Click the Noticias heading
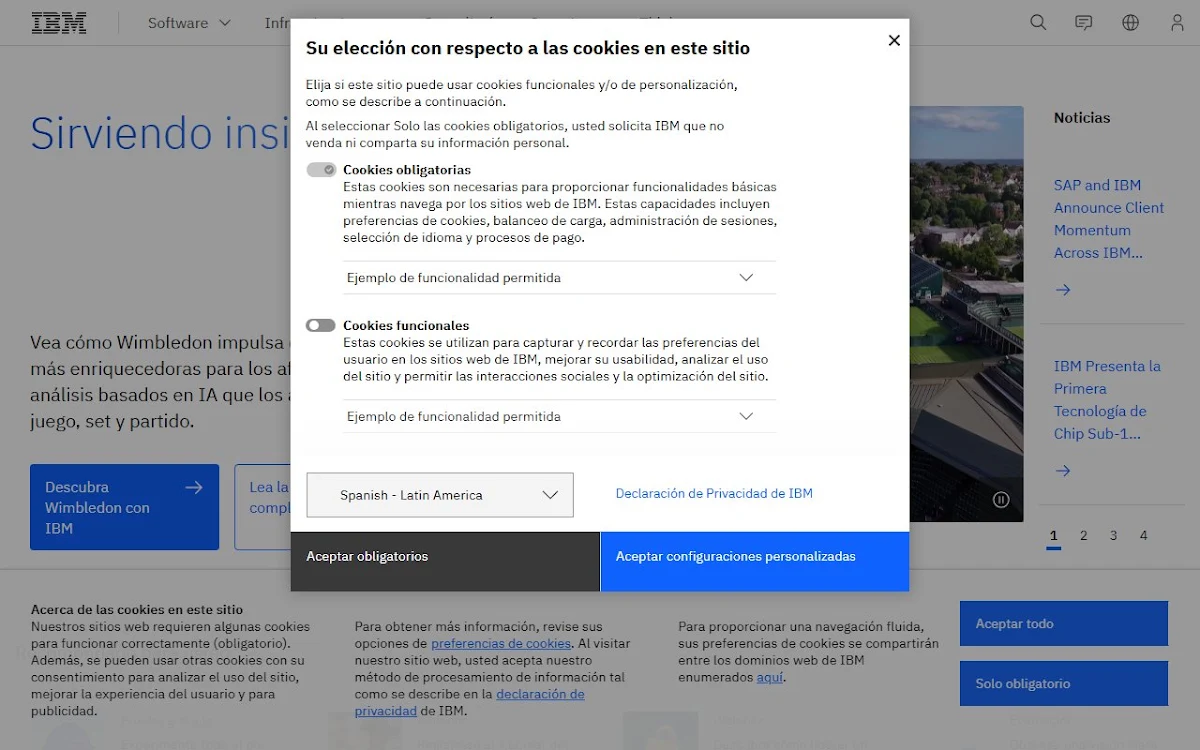This screenshot has height=750, width=1200. tap(1082, 118)
